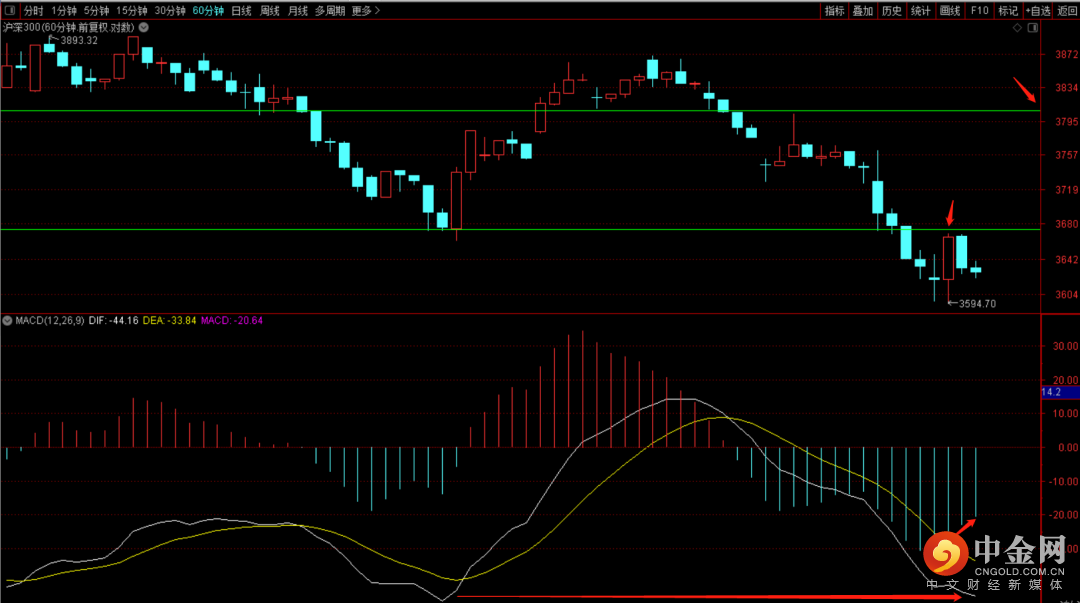Screen dimensions: 1080x603
Task: Click the 返回 back button
Action: click(x=1067, y=11)
